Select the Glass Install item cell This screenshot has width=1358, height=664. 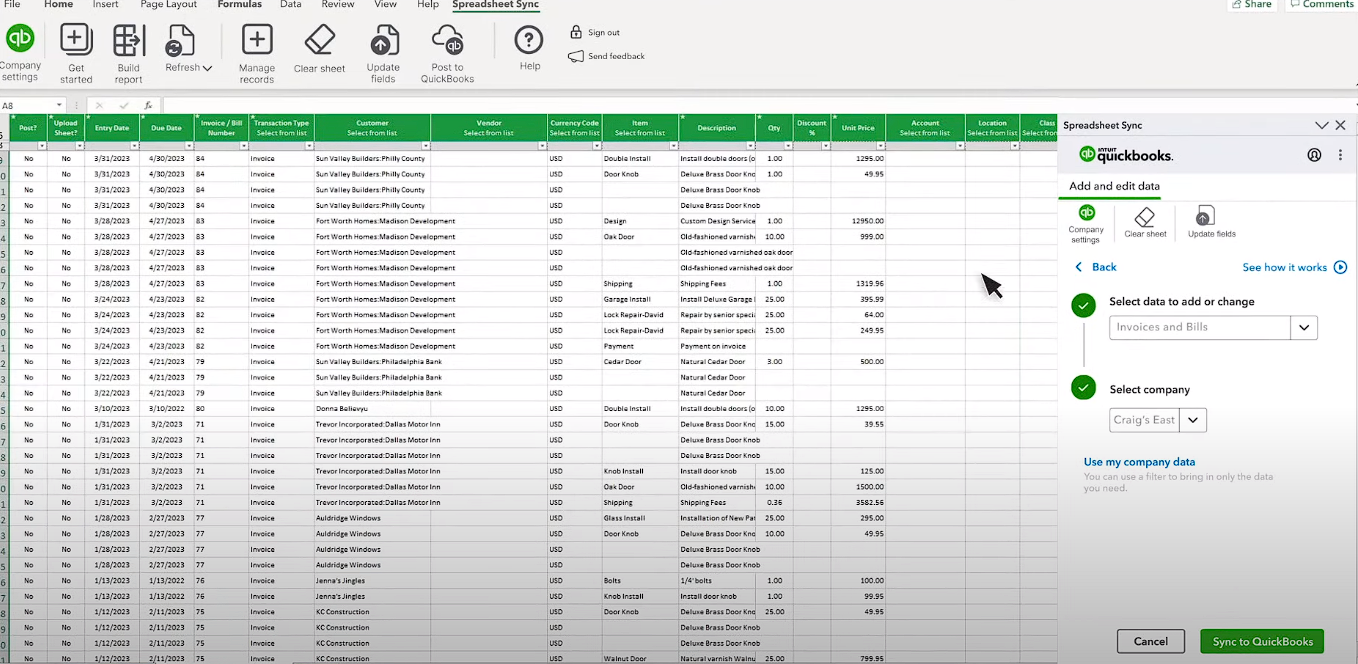[640, 518]
